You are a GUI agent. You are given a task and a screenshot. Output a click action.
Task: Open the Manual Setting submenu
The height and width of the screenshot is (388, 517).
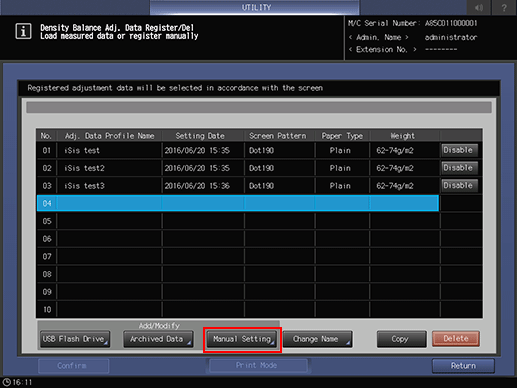[x=242, y=339]
